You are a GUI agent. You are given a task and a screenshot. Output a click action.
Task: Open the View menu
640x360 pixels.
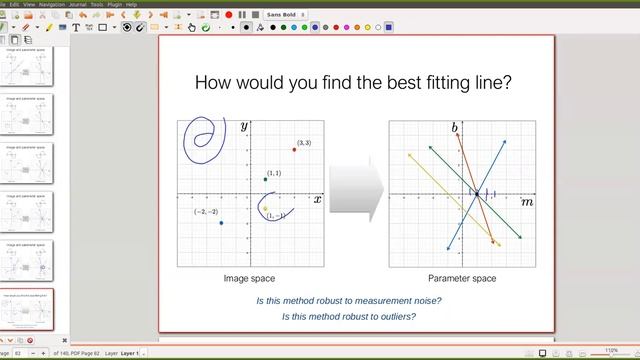coord(29,4)
